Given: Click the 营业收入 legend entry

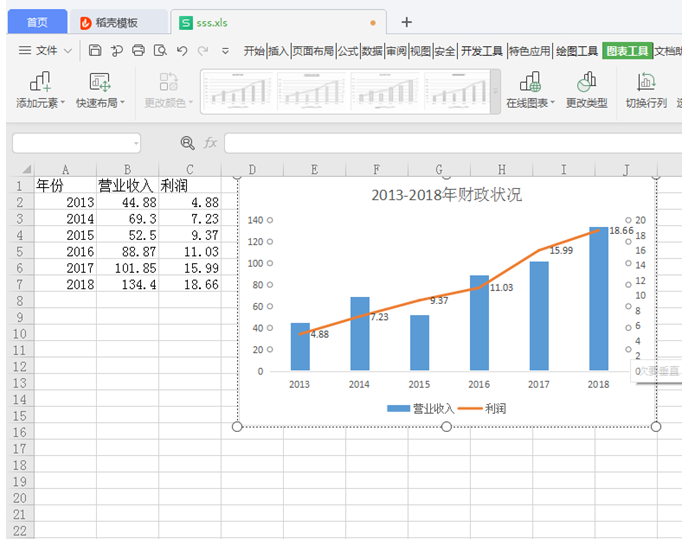Looking at the screenshot, I should click(420, 409).
